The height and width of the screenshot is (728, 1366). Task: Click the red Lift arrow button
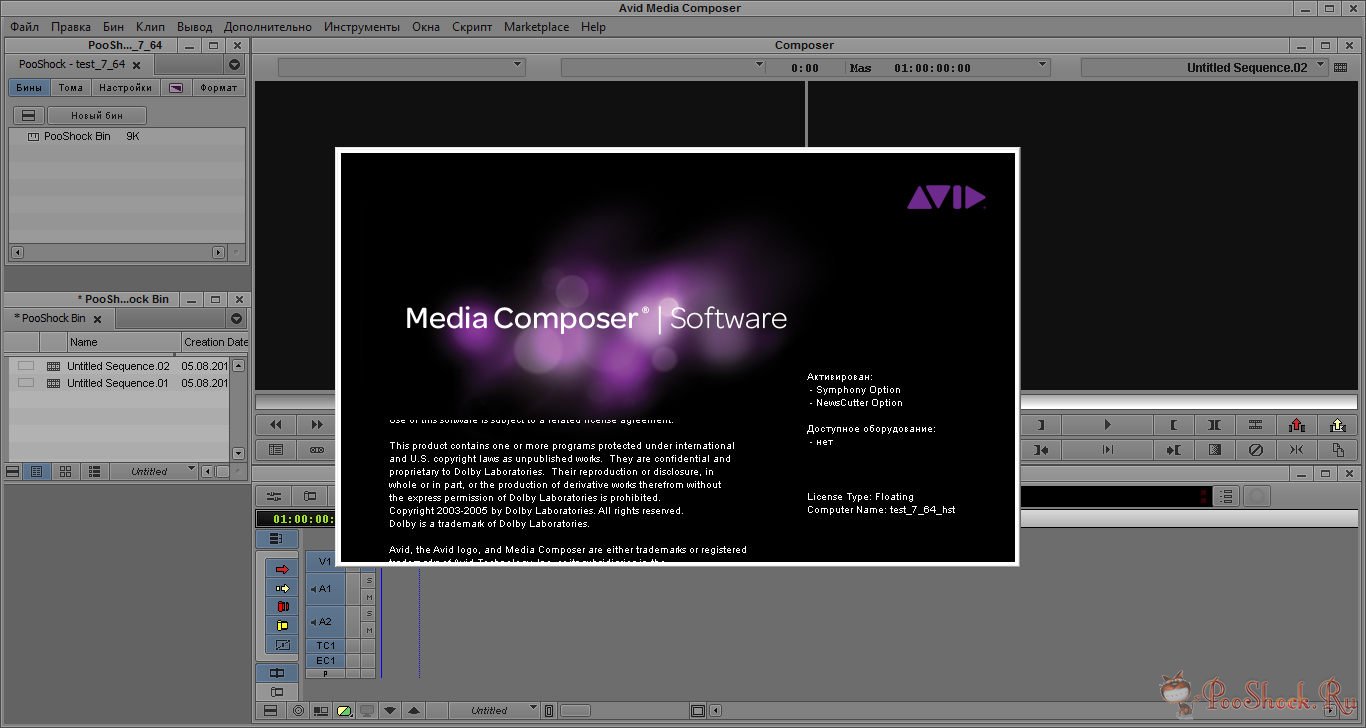pyautogui.click(x=1297, y=425)
